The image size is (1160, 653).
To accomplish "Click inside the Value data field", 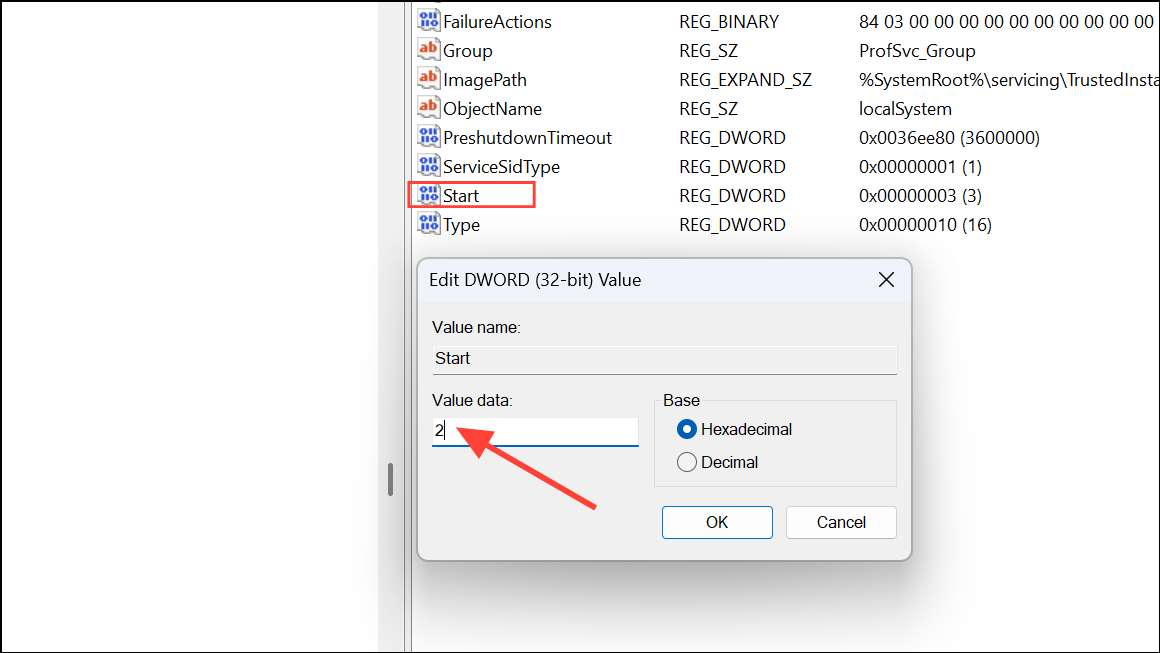I will (535, 431).
